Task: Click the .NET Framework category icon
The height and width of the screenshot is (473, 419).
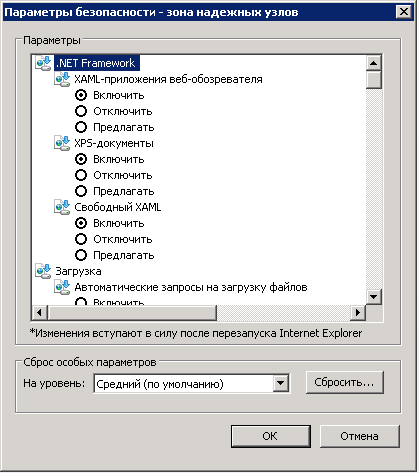Action: [x=43, y=63]
